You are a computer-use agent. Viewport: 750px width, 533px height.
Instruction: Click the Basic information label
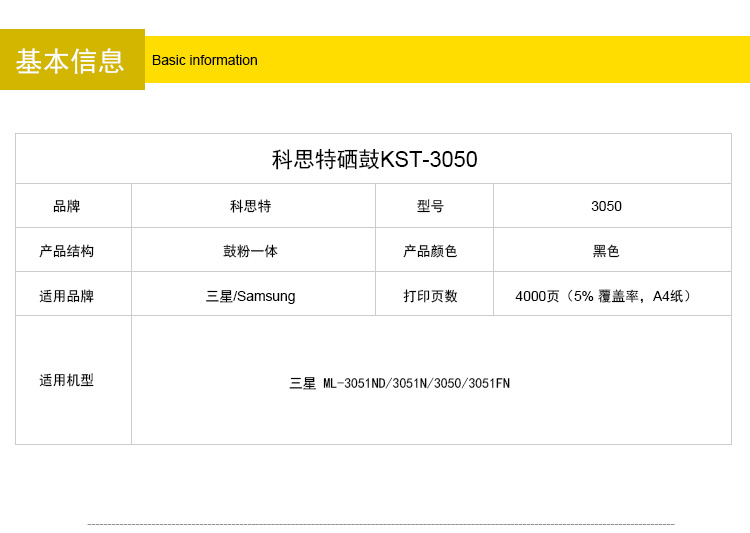pos(204,60)
